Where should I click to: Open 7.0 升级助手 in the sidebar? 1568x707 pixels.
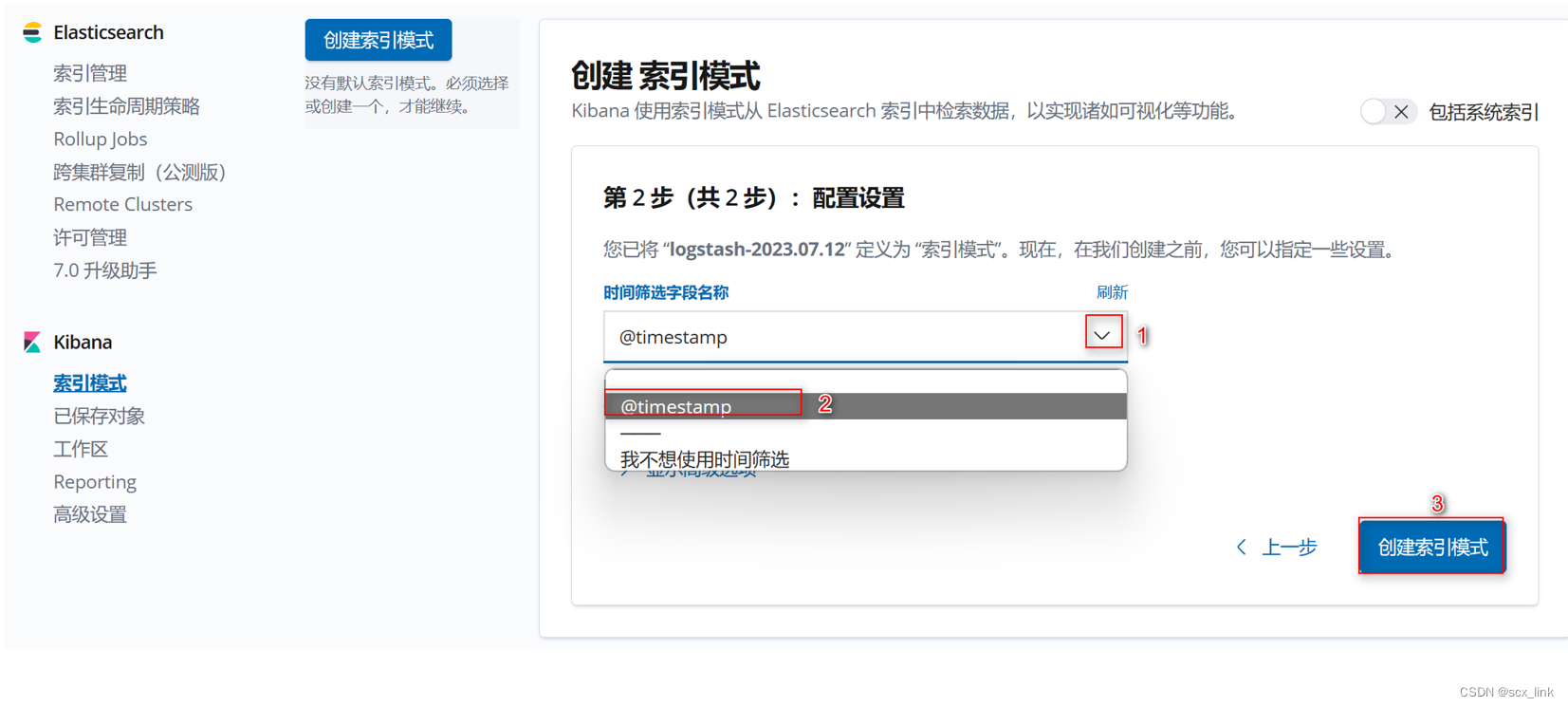pos(105,270)
